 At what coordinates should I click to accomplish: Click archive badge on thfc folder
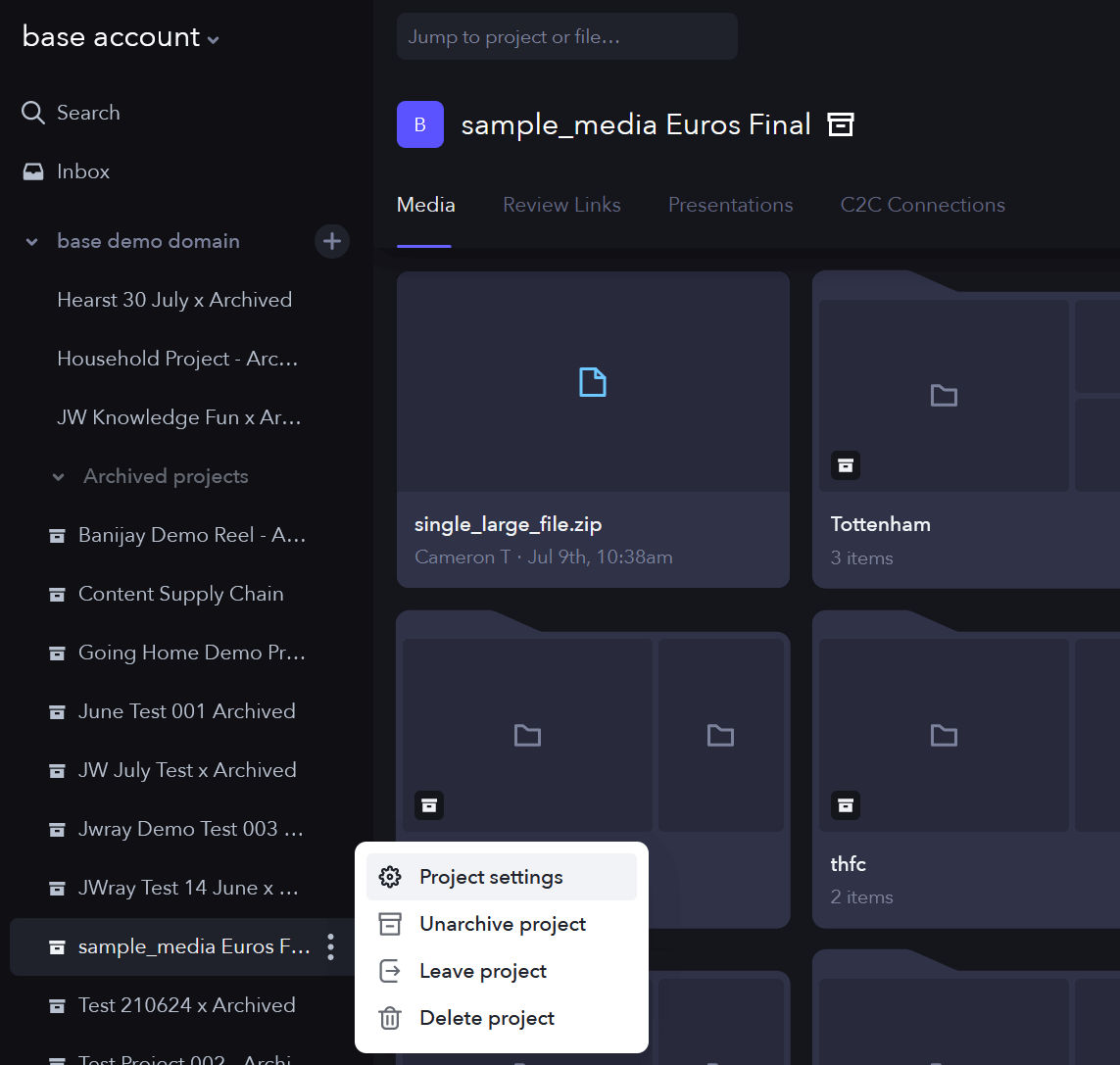[846, 805]
